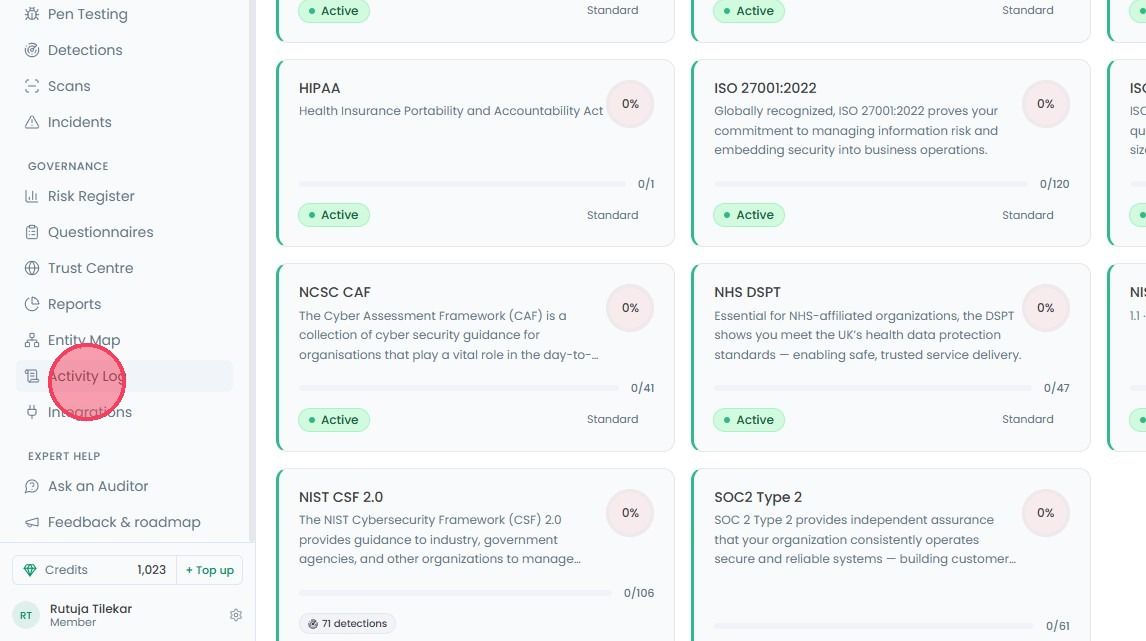Viewport: 1146px width, 641px height.
Task: Click the Incidents warning triangle icon
Action: 31,122
